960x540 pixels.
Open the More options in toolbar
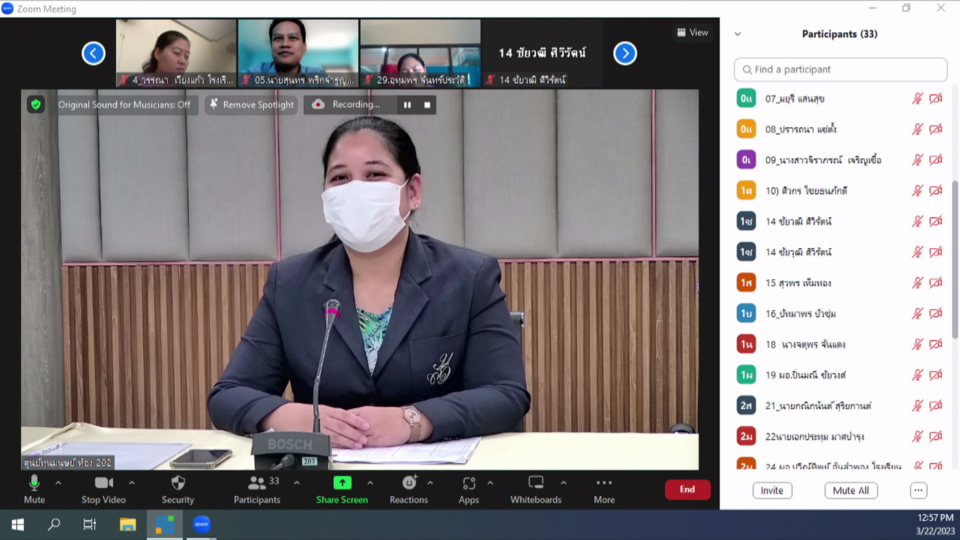click(604, 489)
